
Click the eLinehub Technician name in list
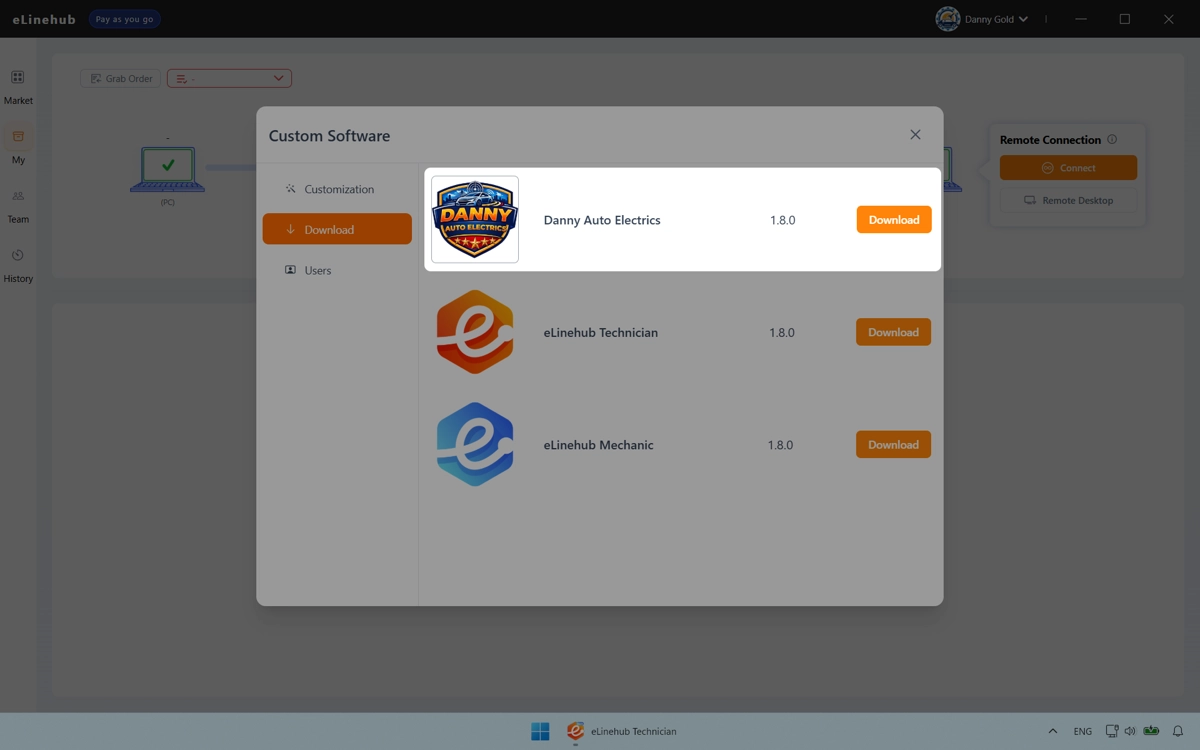(x=601, y=332)
